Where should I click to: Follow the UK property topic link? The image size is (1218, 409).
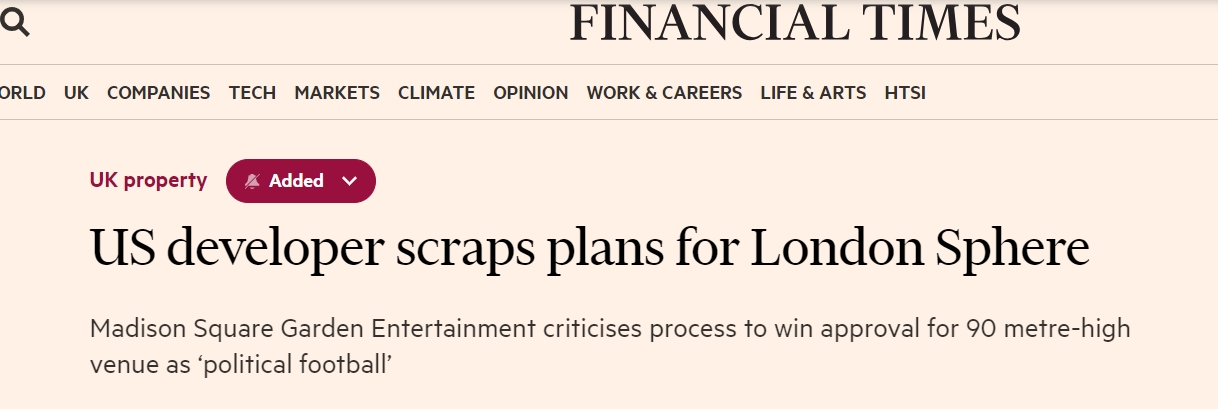[148, 181]
